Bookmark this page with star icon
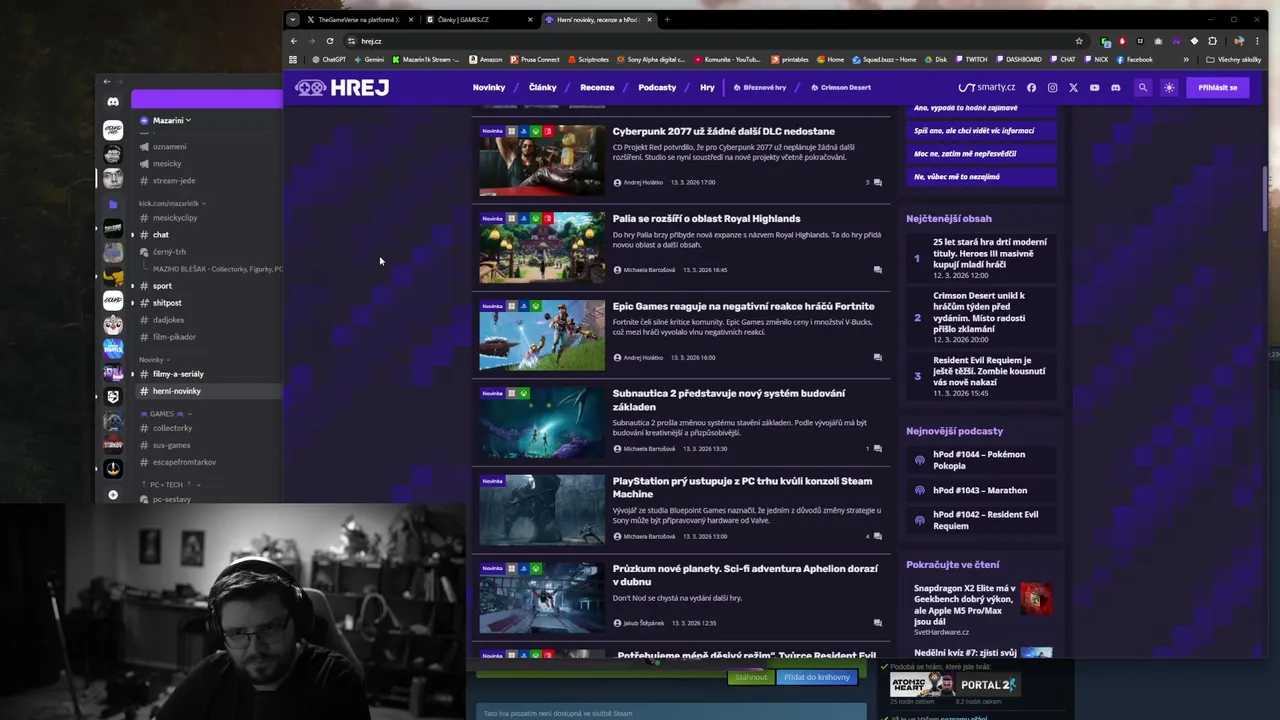This screenshot has height=720, width=1280. (1079, 41)
